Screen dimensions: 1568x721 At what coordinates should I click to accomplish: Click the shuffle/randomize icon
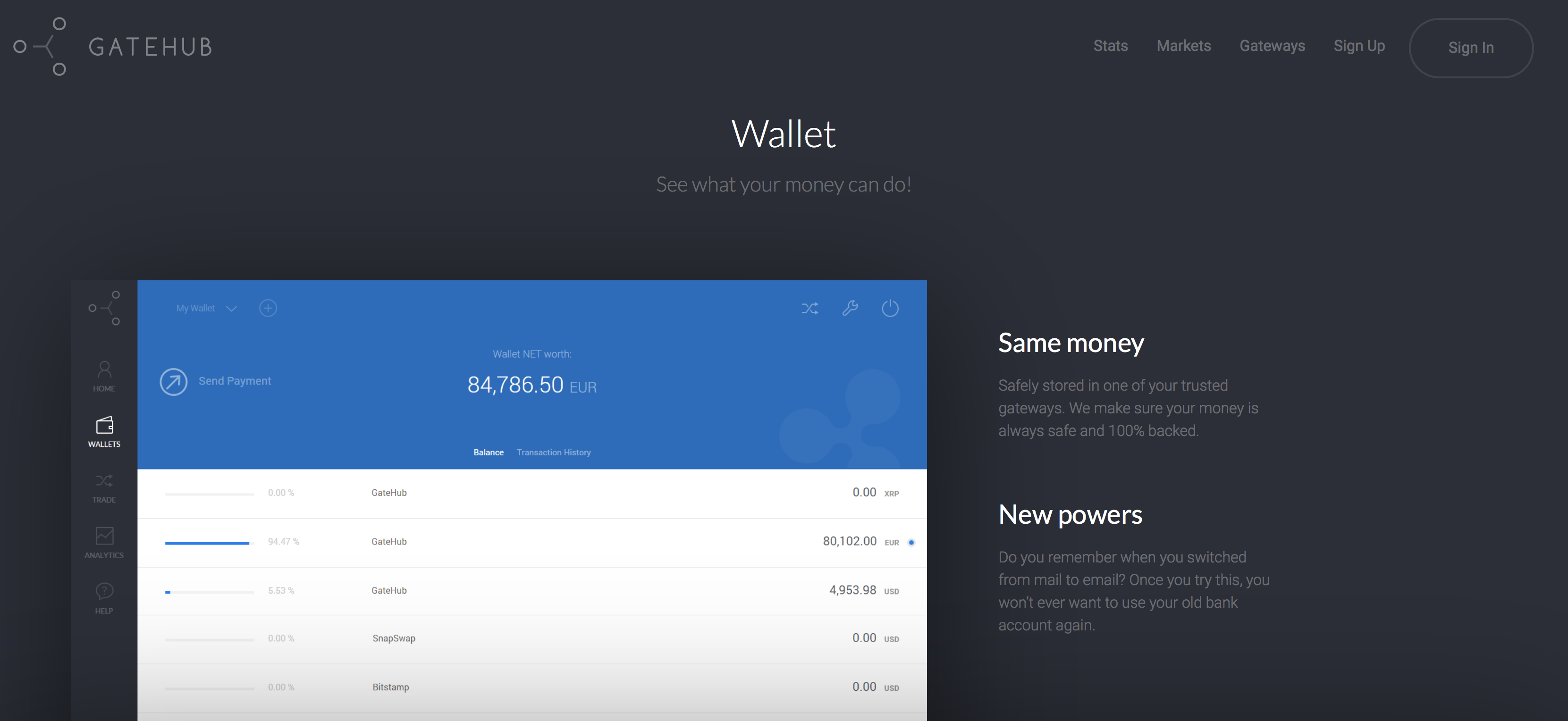coord(811,308)
